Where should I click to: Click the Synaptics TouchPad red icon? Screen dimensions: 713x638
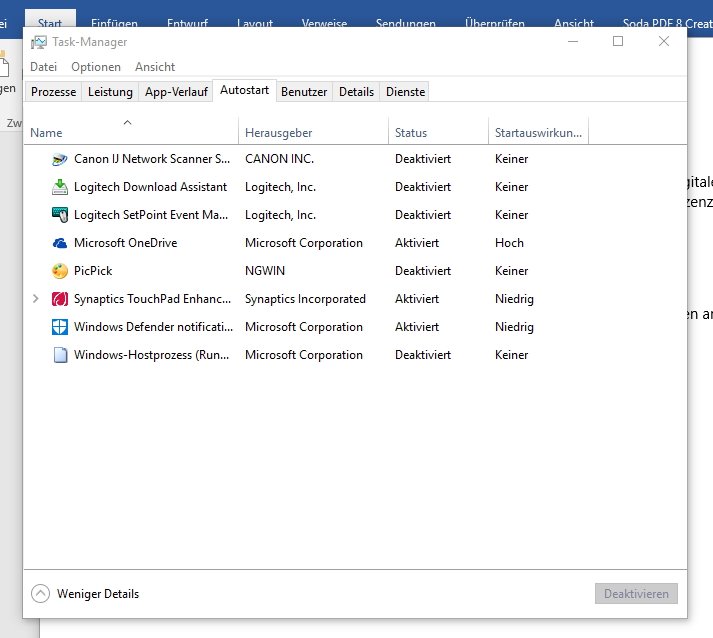60,299
